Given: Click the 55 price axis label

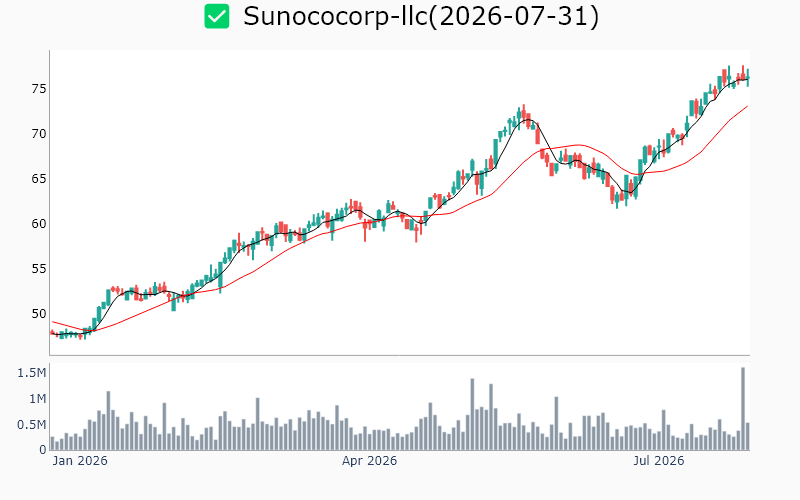Looking at the screenshot, I should click(x=39, y=269).
